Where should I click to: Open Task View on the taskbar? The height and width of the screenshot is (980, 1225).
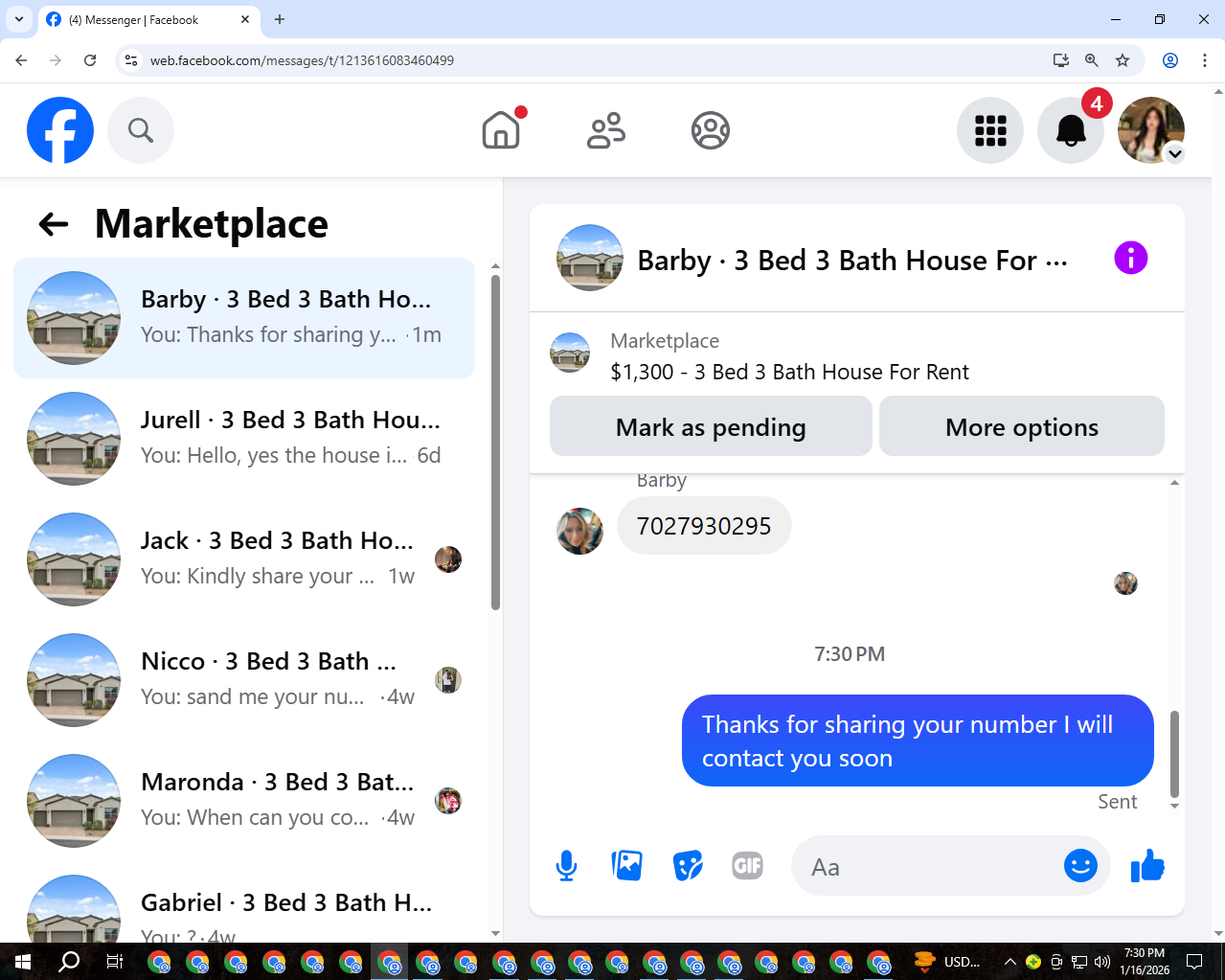(114, 962)
